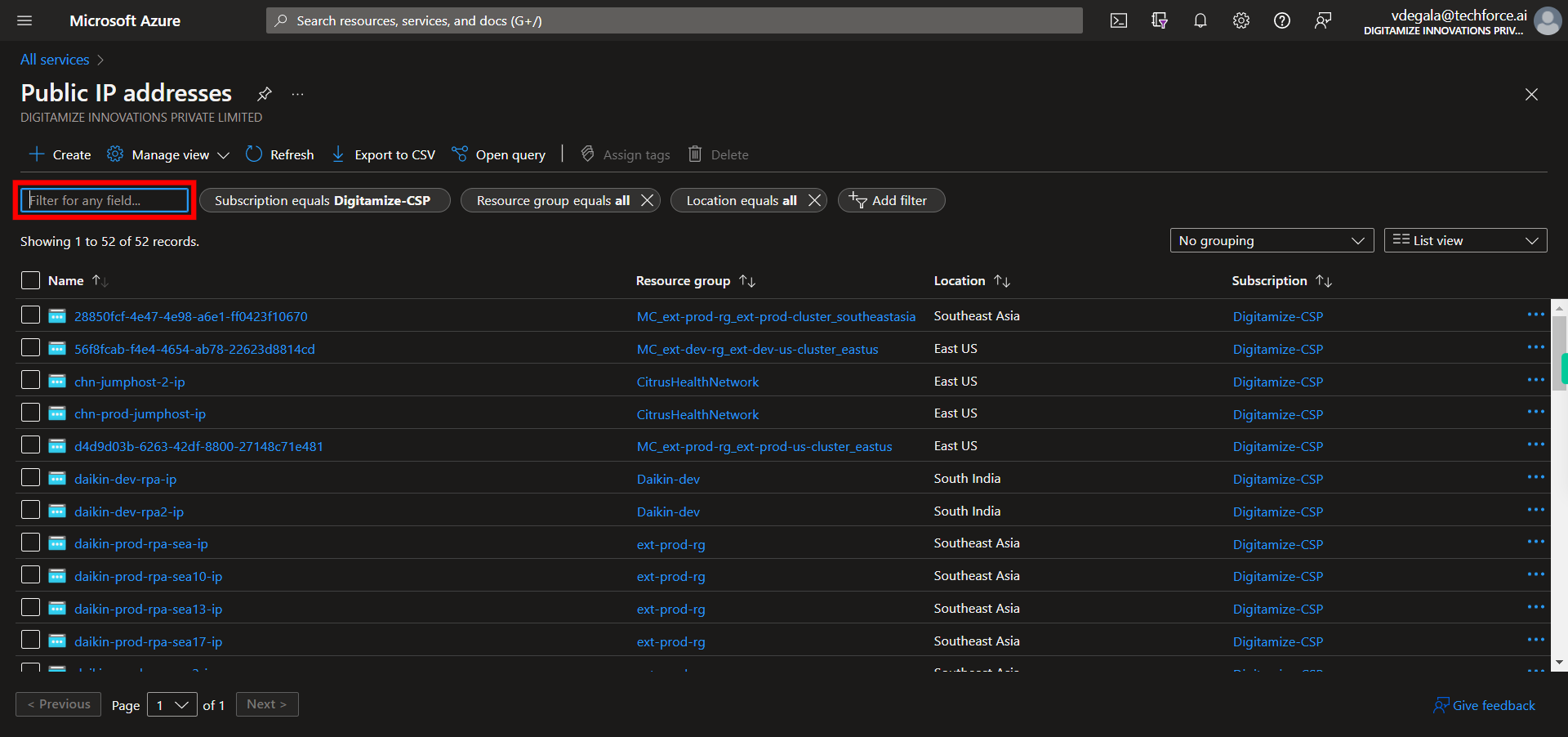Check the box for 56f8fcab-f4e4-4654-ab78-22623d8814cd
The image size is (1568, 737).
click(x=30, y=347)
